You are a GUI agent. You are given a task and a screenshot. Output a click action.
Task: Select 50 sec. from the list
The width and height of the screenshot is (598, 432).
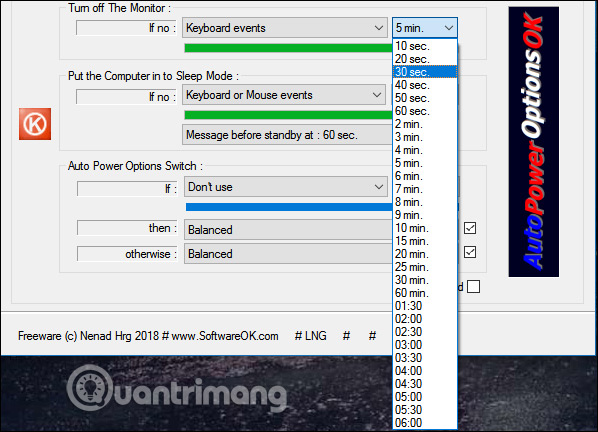425,98
